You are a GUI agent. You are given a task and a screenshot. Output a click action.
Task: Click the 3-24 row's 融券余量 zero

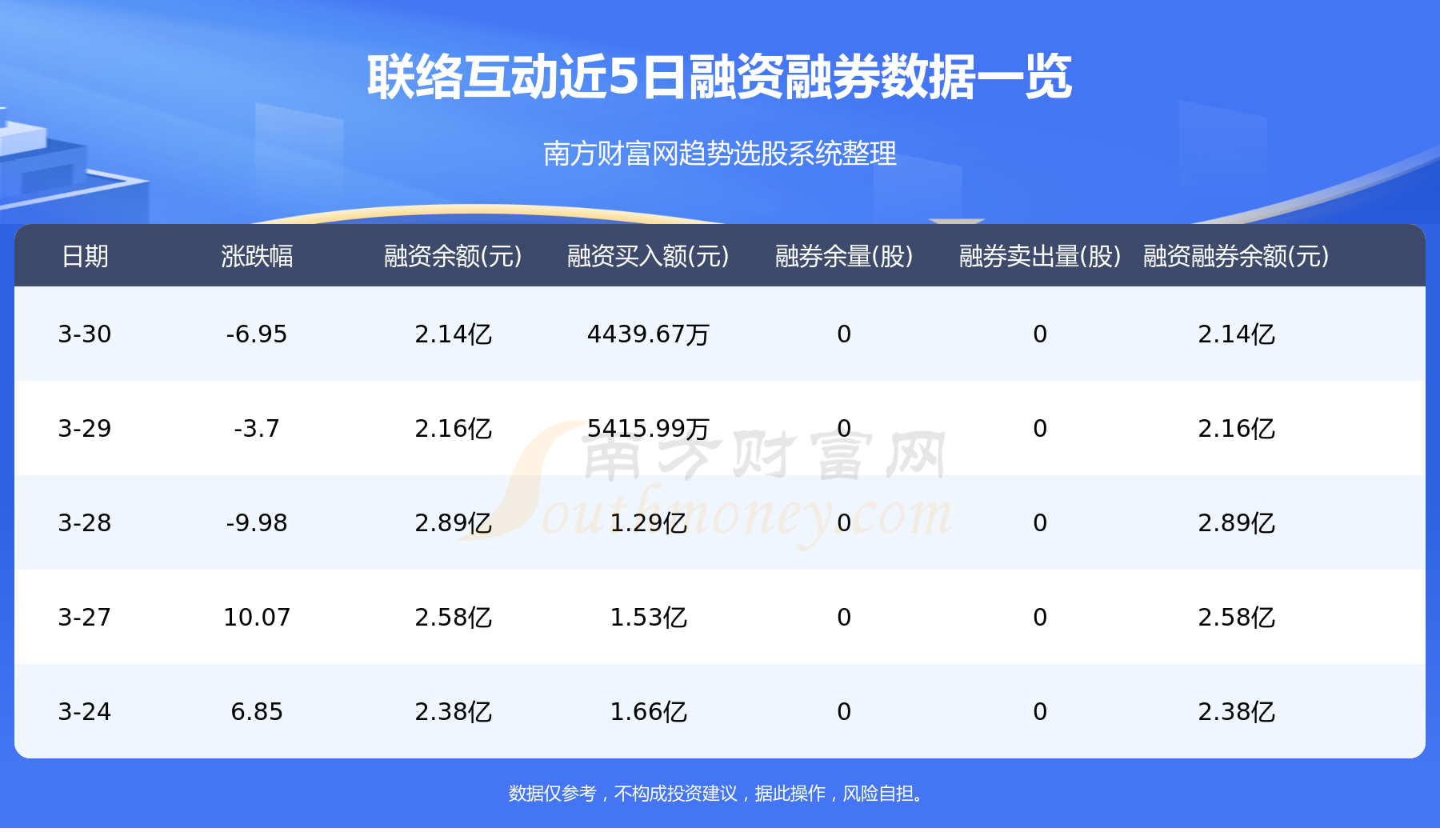[x=844, y=711]
